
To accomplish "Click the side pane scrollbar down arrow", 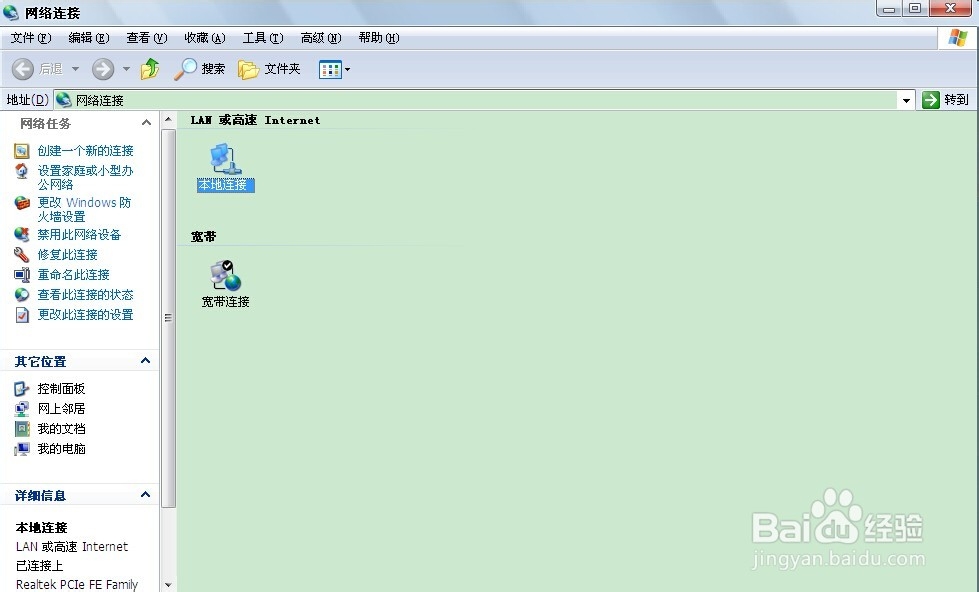I will [168, 585].
